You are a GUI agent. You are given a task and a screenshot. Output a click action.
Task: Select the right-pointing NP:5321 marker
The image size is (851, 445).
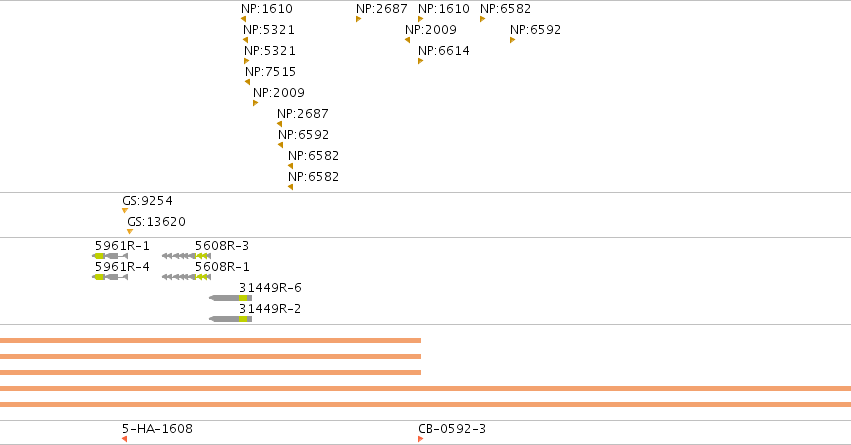point(246,61)
